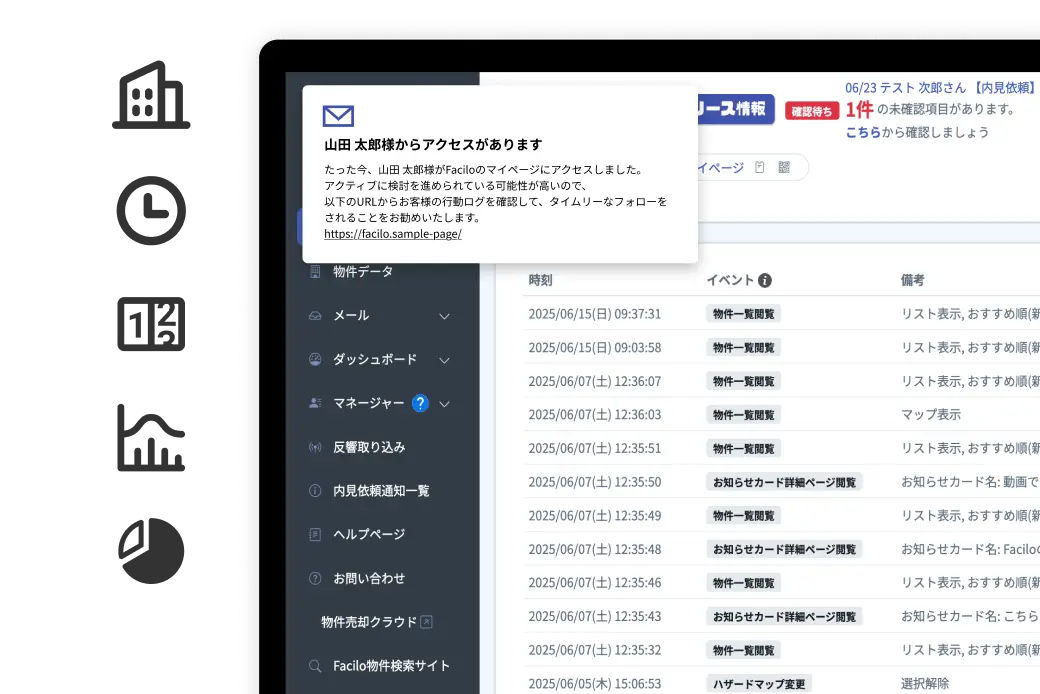Open ヘルプページ from the sidebar
Image resolution: width=1040 pixels, height=694 pixels.
pos(369,535)
